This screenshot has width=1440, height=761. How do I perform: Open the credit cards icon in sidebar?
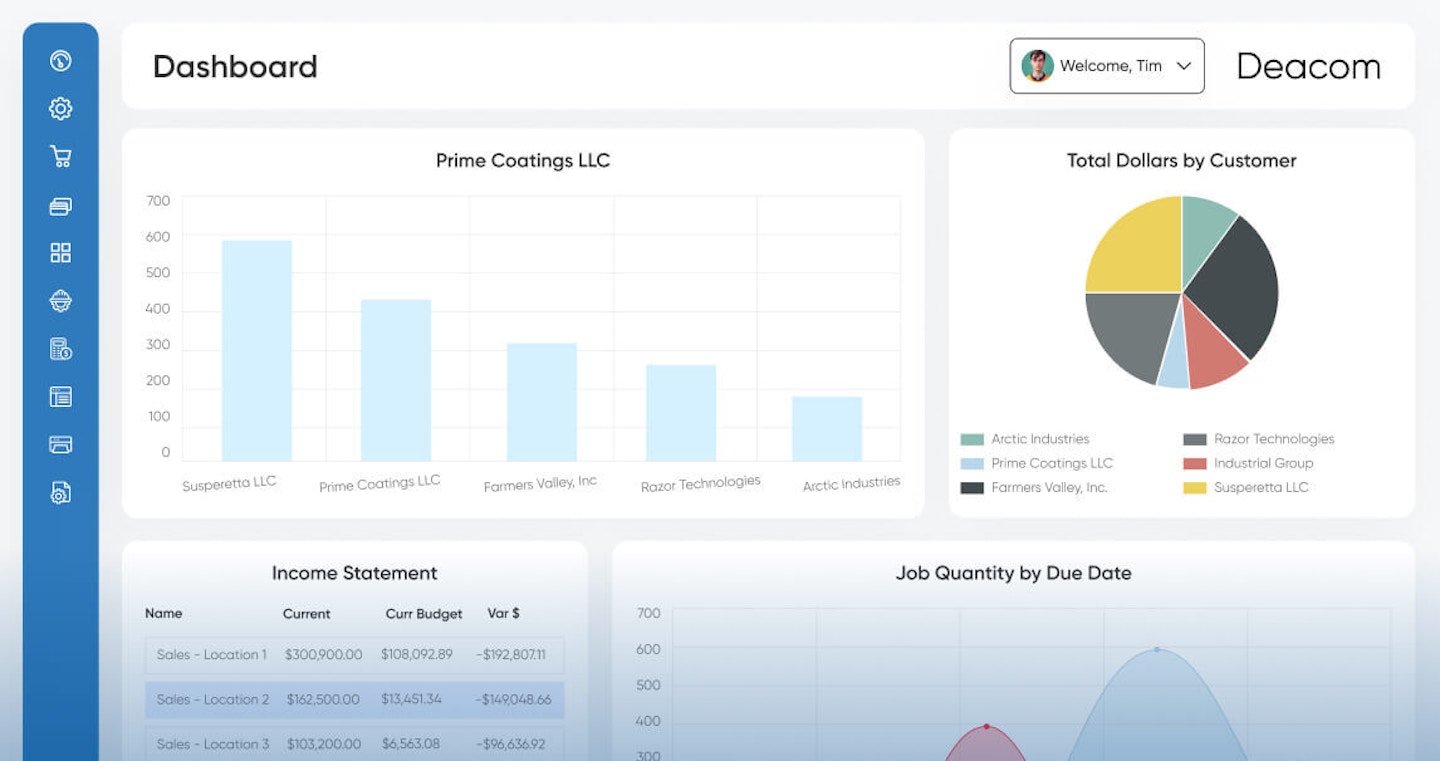(61, 206)
